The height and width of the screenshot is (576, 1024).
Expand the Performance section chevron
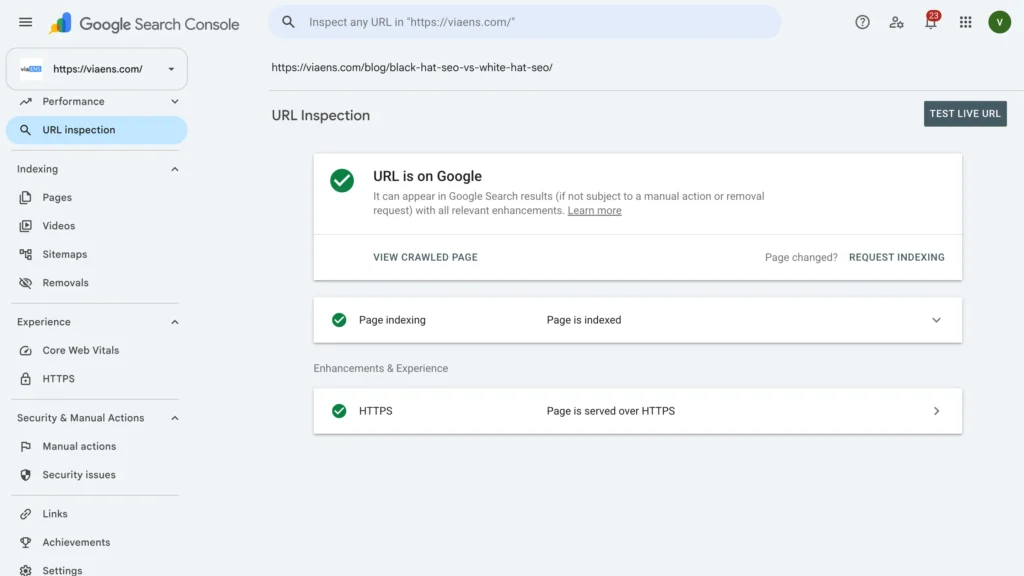174,102
